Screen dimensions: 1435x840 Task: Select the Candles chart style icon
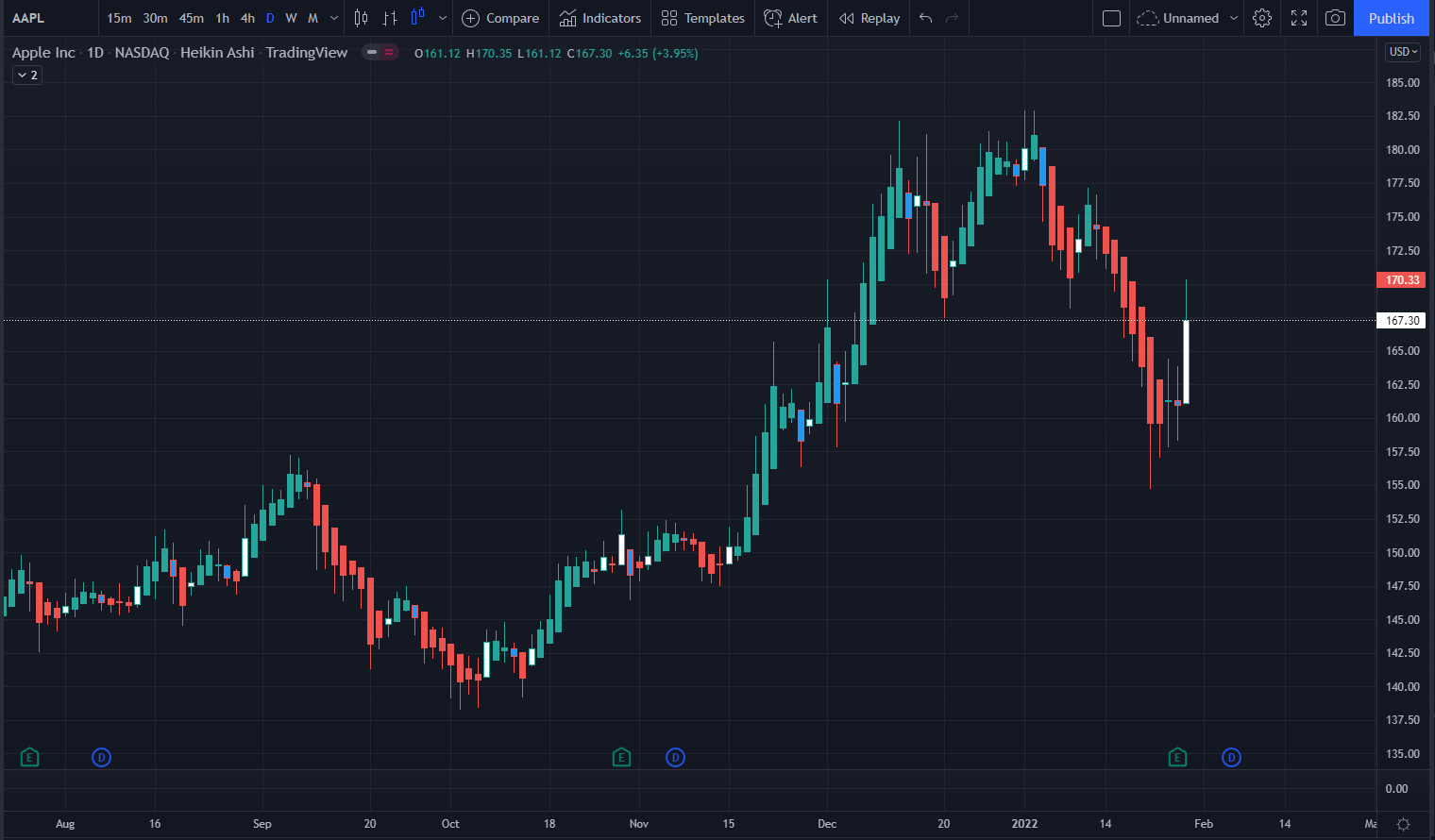(x=361, y=18)
